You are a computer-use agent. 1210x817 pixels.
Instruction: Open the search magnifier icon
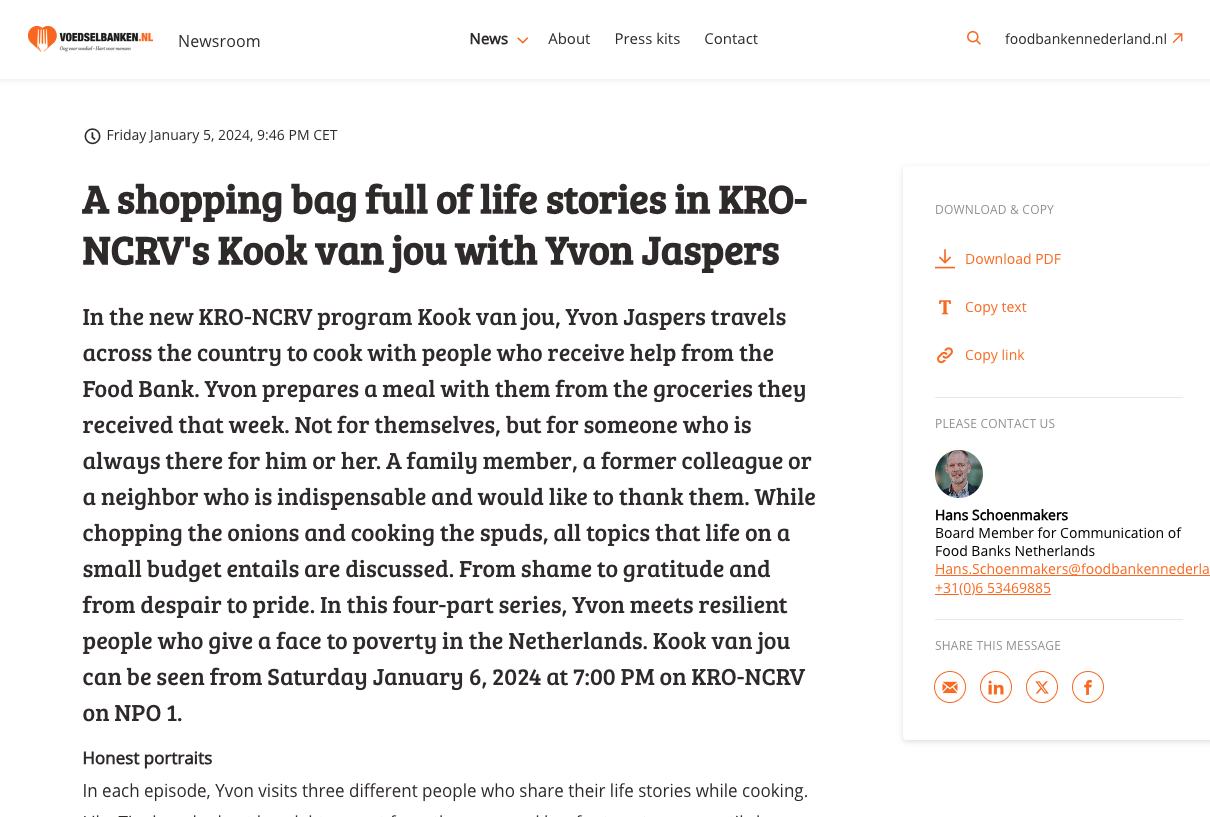click(974, 39)
